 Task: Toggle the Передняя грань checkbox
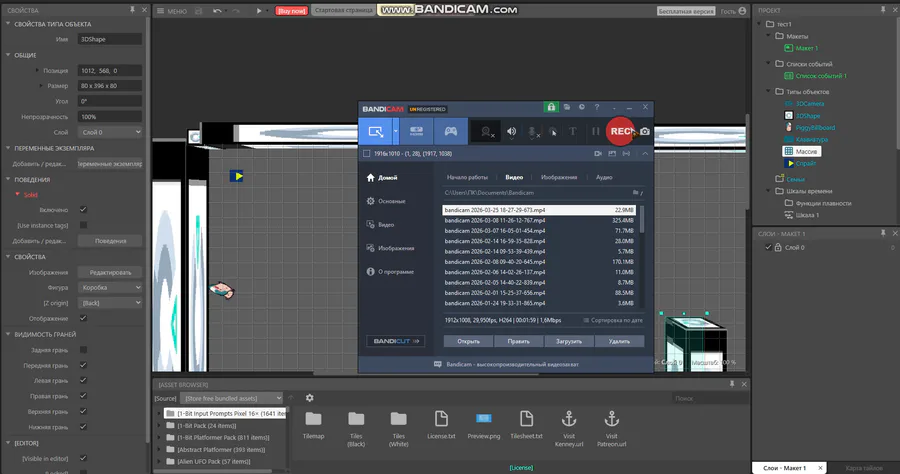coord(83,365)
